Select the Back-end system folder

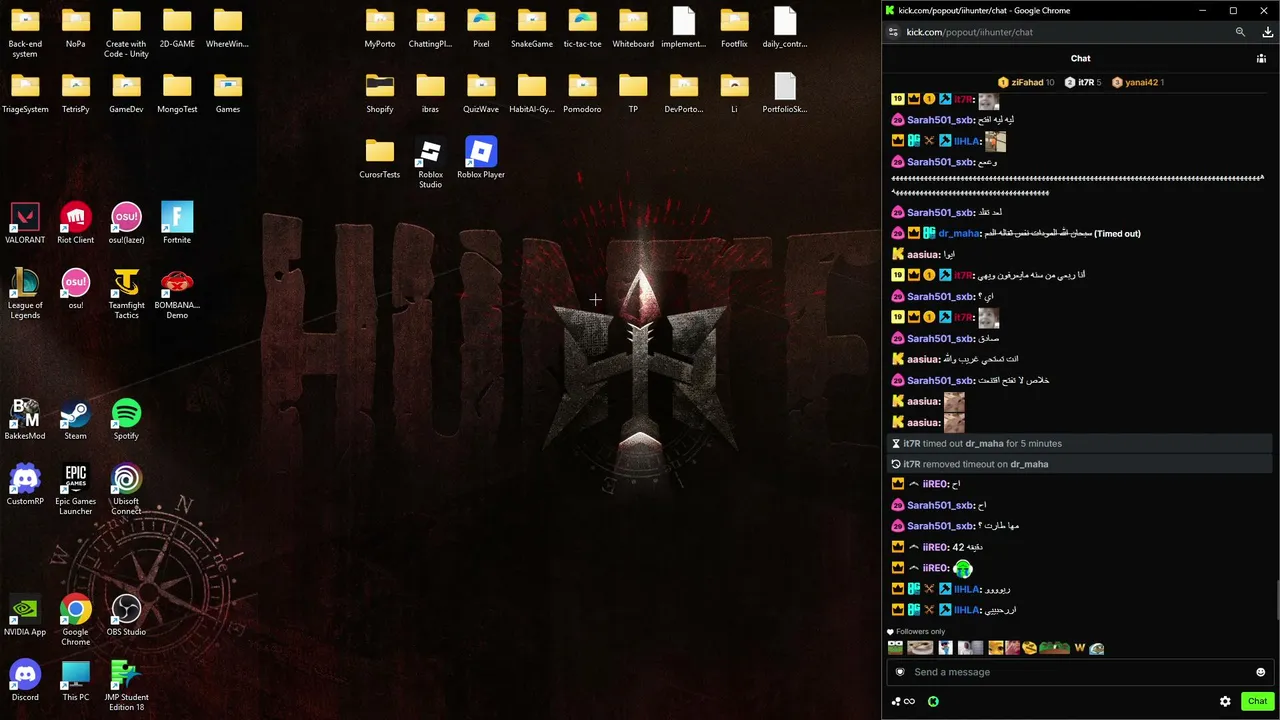[x=25, y=32]
